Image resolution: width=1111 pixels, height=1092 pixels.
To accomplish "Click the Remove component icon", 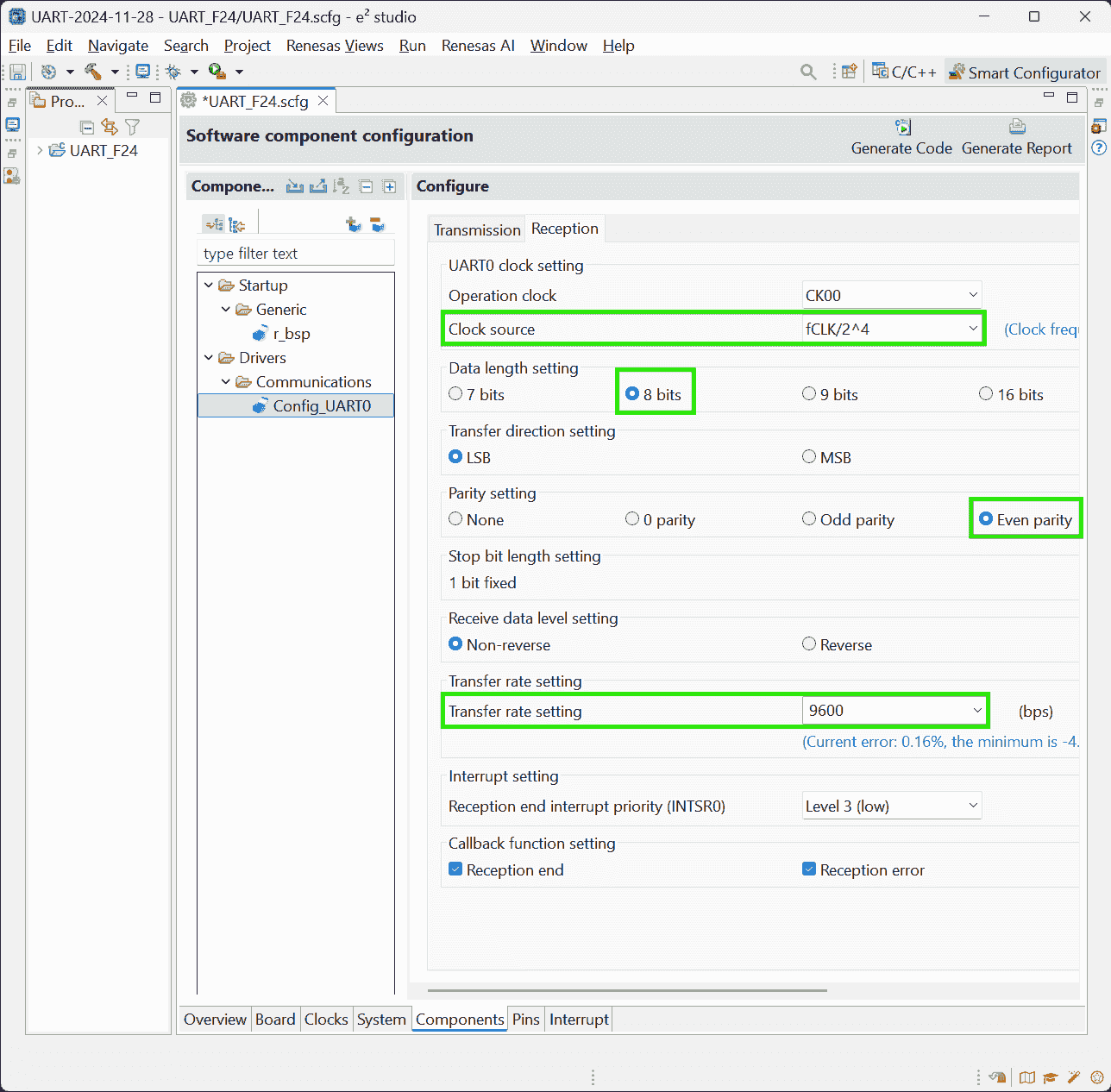I will click(377, 224).
